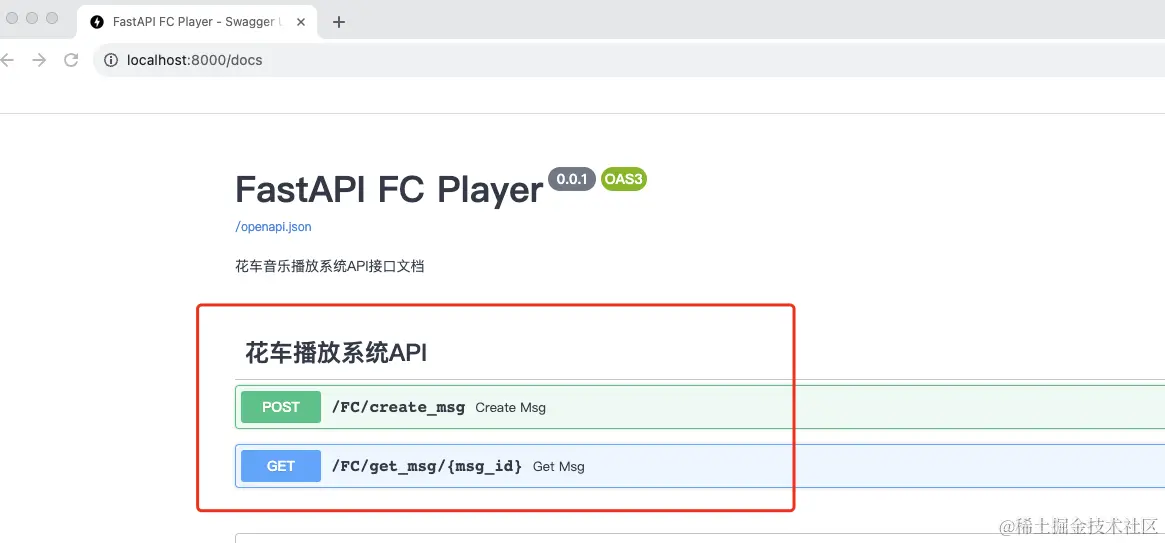Click the red window close button
Screen dimensions: 1165x543
pos(10,18)
